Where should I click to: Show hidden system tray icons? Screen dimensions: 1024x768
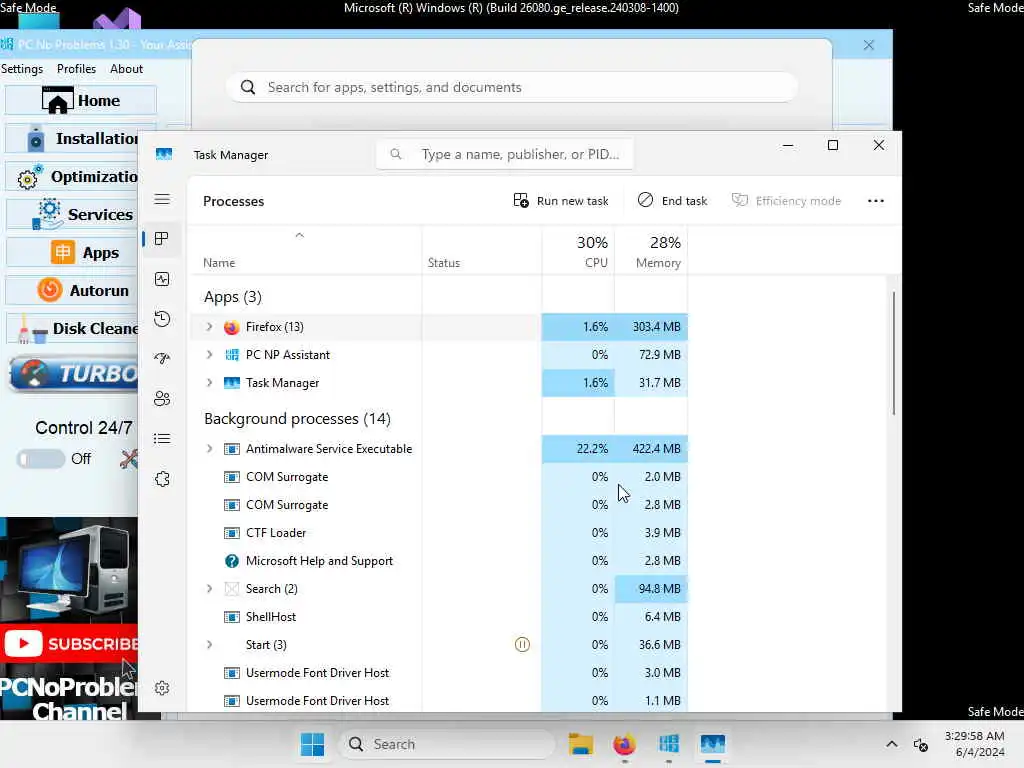[x=891, y=744]
